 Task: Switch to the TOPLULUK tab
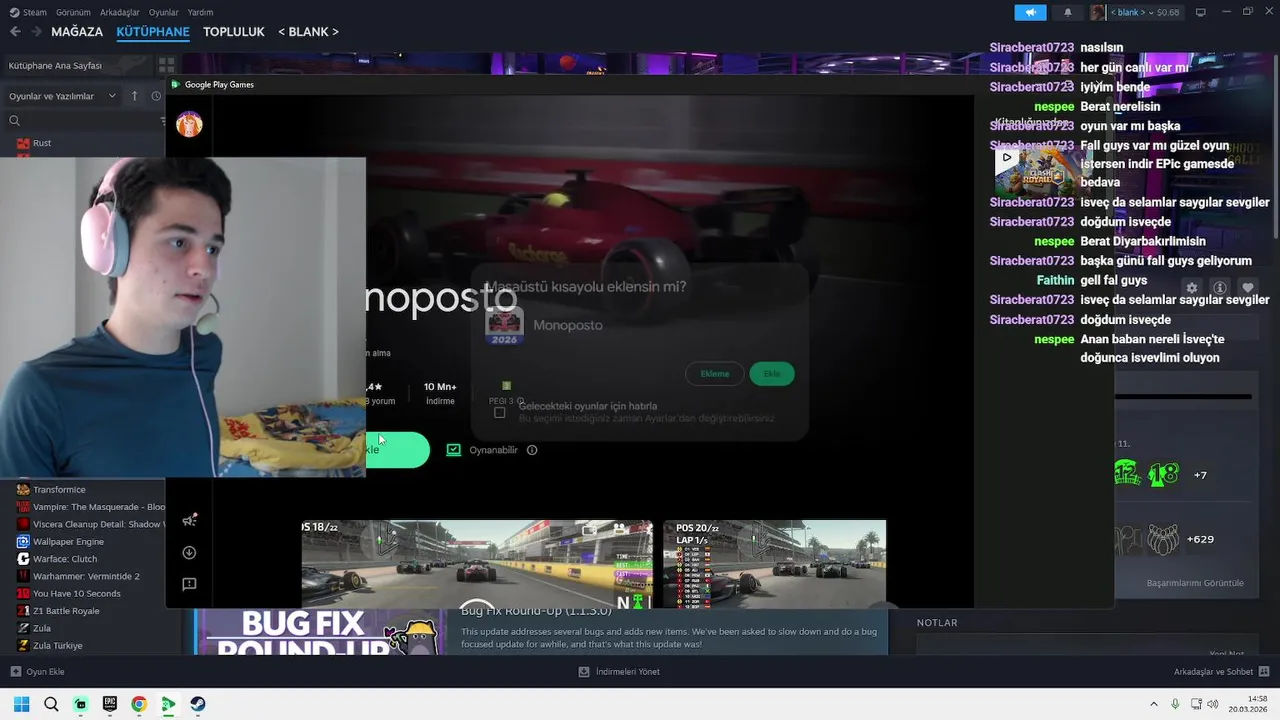pyautogui.click(x=234, y=31)
